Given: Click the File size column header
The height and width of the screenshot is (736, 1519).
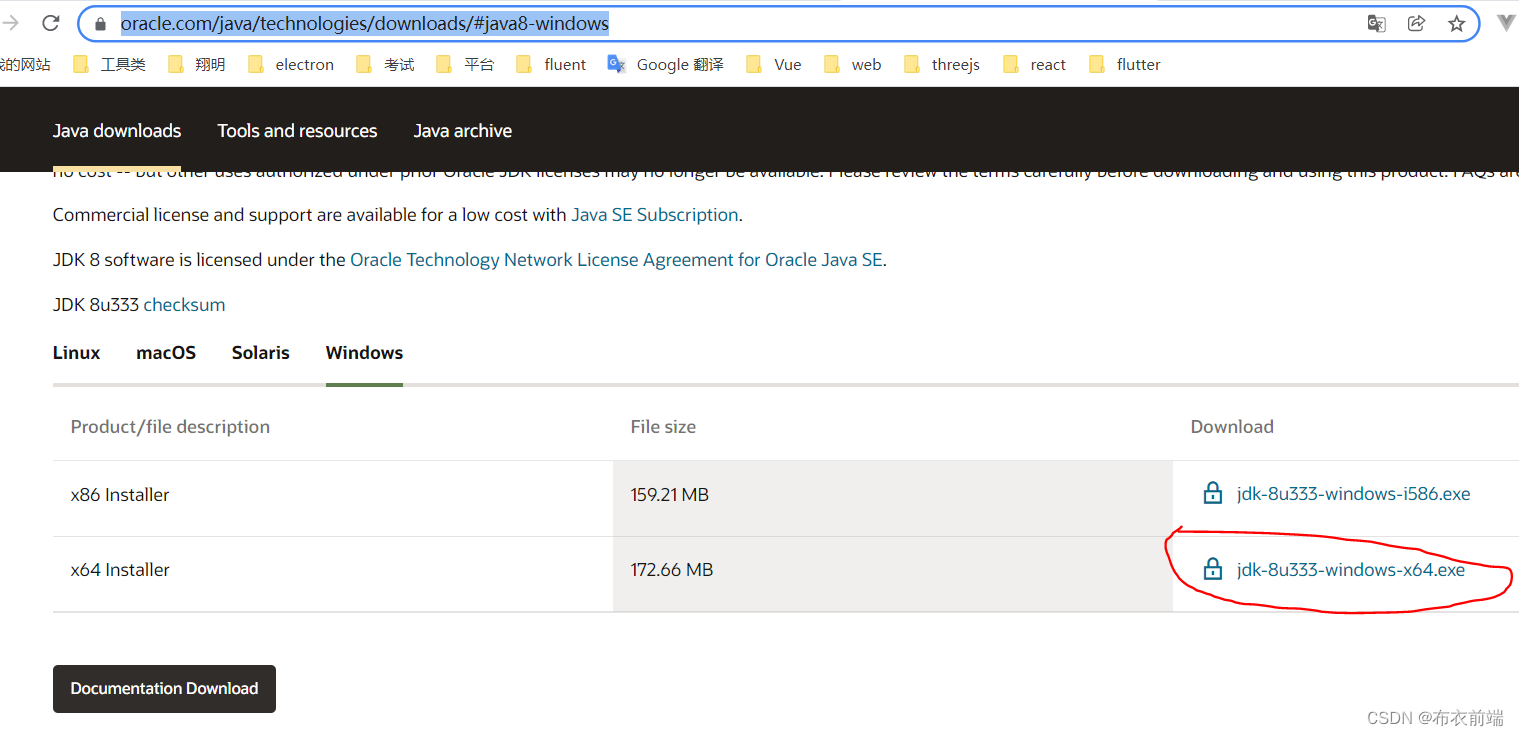Looking at the screenshot, I should [x=663, y=427].
